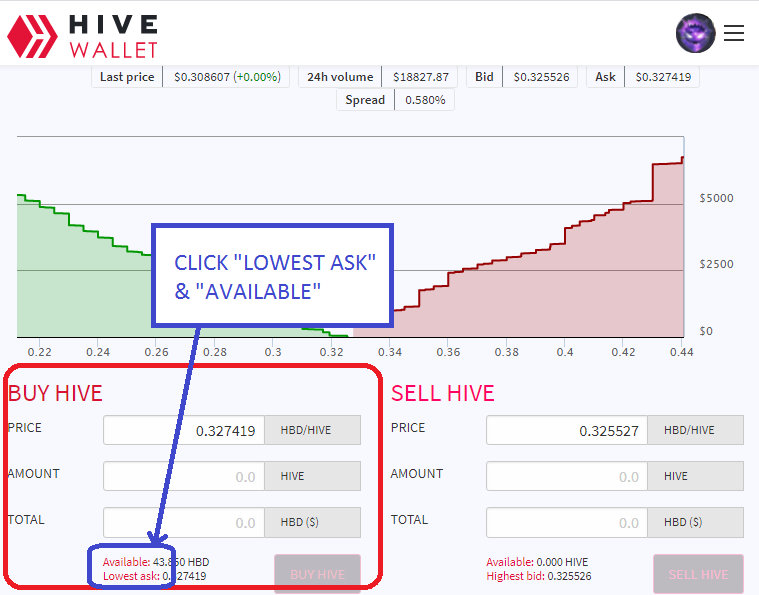Click the HBD/HIVE unit label in Buy Hive
Viewport: 759px width, 595px height.
(x=312, y=430)
